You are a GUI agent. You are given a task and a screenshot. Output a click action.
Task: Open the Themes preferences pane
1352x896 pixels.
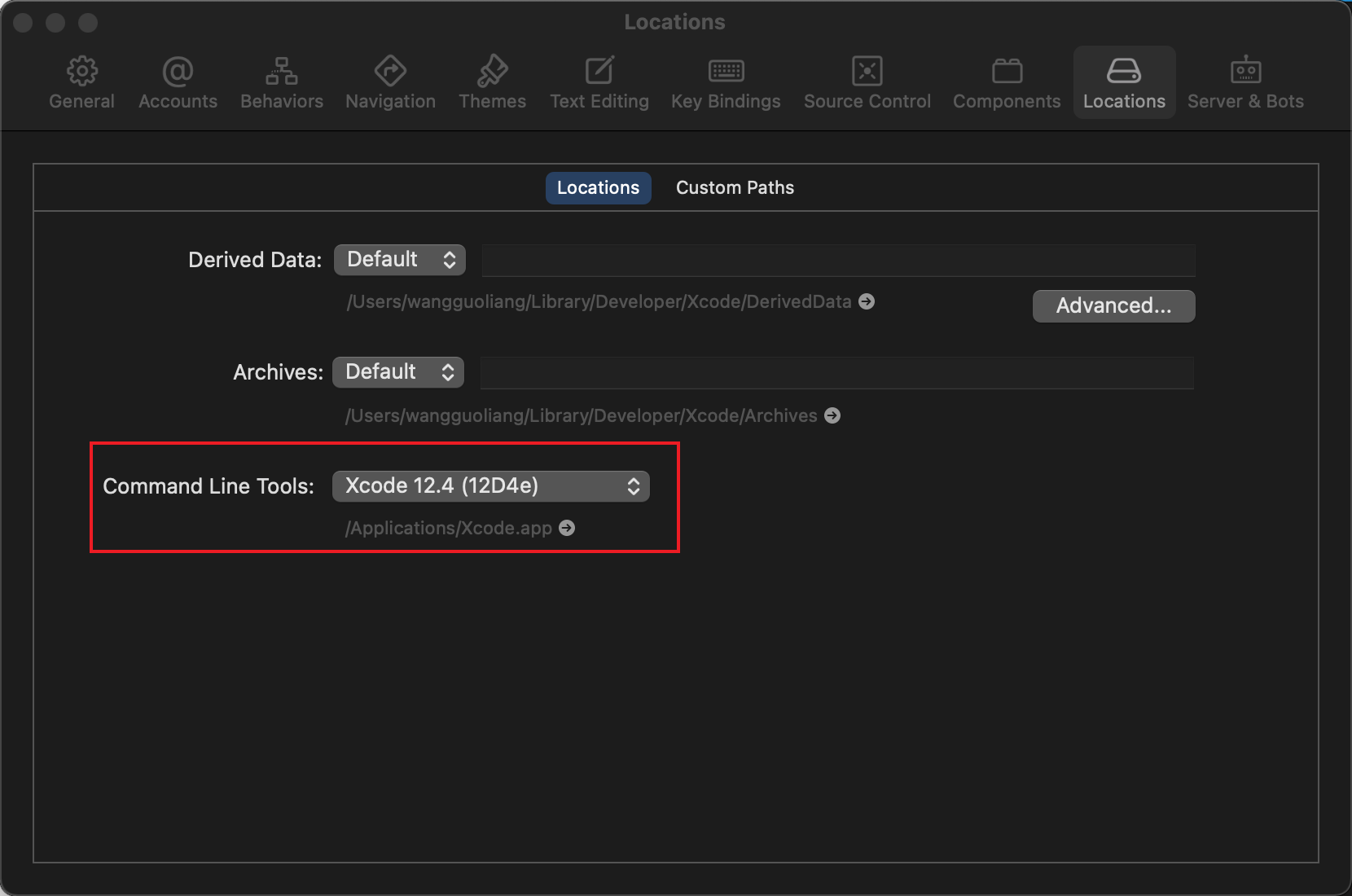click(492, 81)
